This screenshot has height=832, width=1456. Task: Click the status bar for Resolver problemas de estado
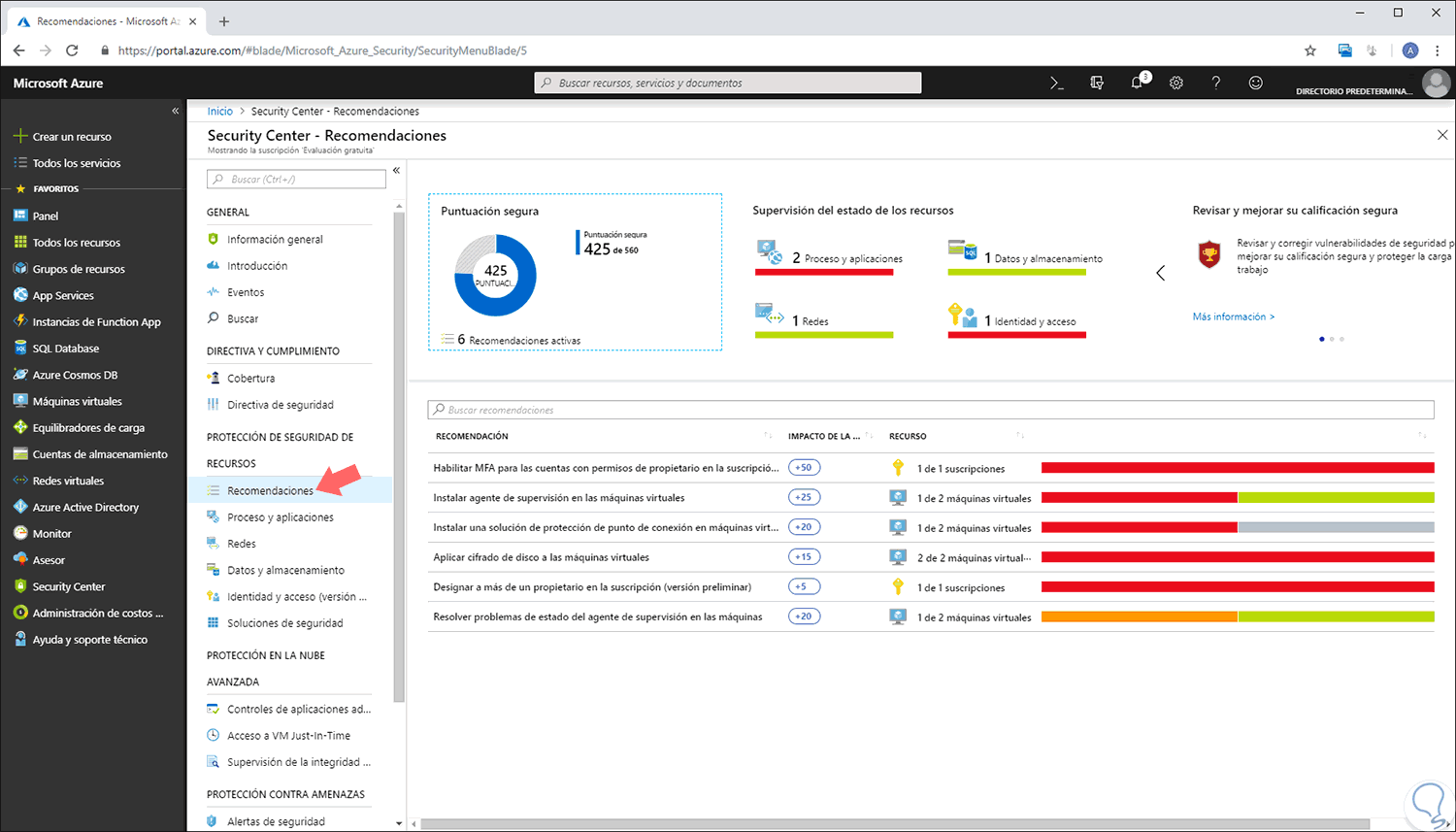(1238, 616)
